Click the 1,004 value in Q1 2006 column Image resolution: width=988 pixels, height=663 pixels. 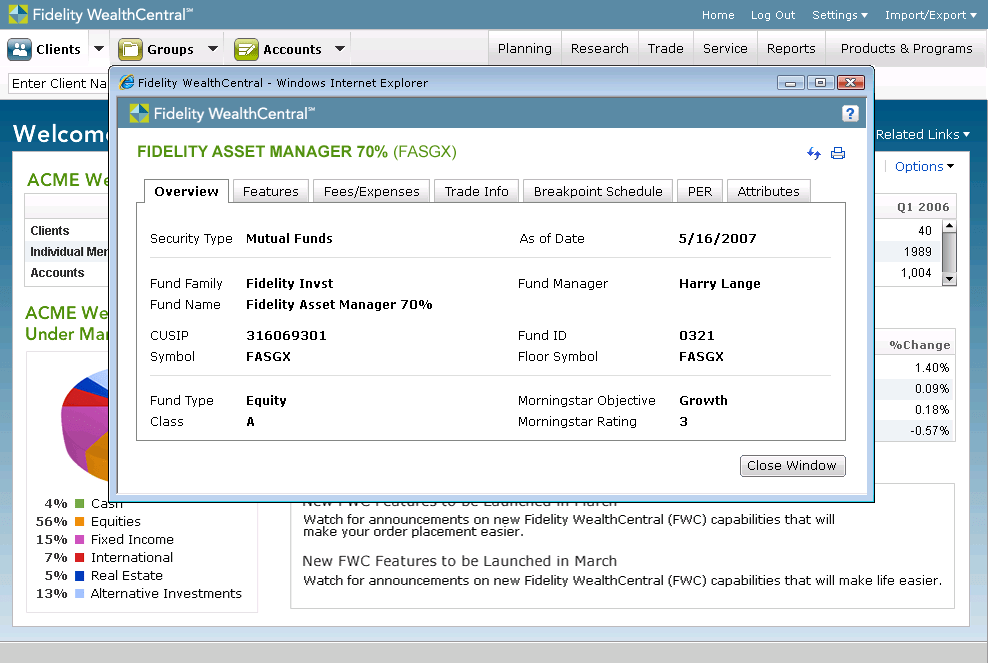tap(916, 272)
